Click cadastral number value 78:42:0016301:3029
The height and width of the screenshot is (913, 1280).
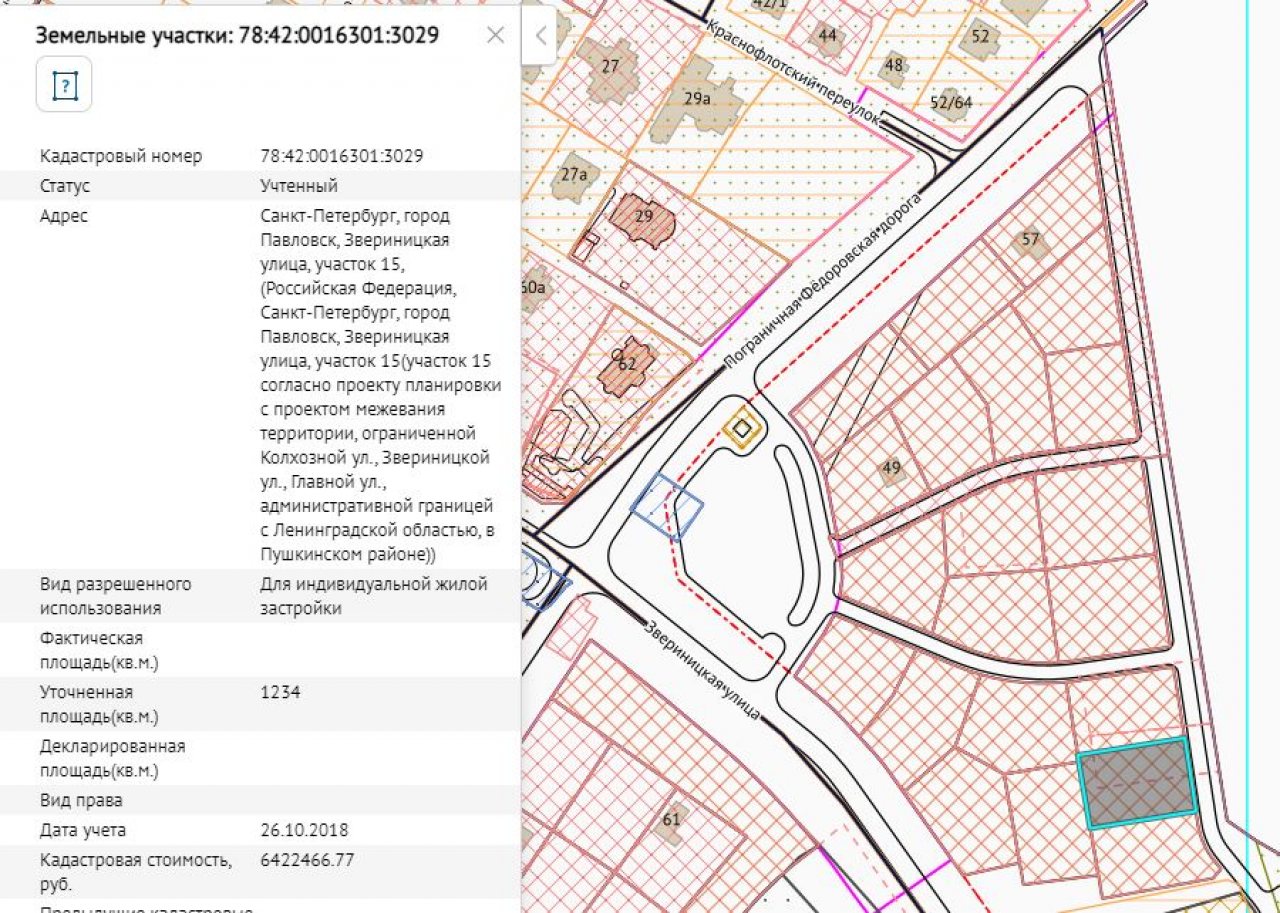[x=341, y=156]
